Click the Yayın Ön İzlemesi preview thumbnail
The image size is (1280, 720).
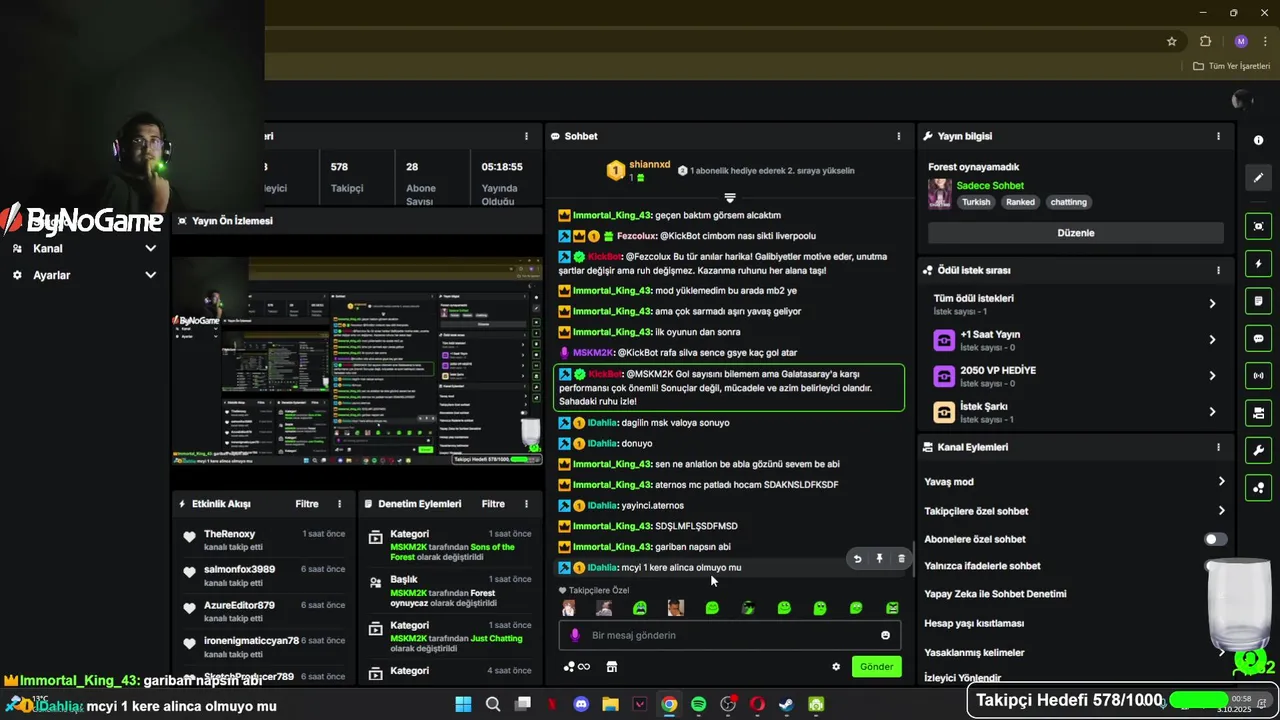click(356, 361)
